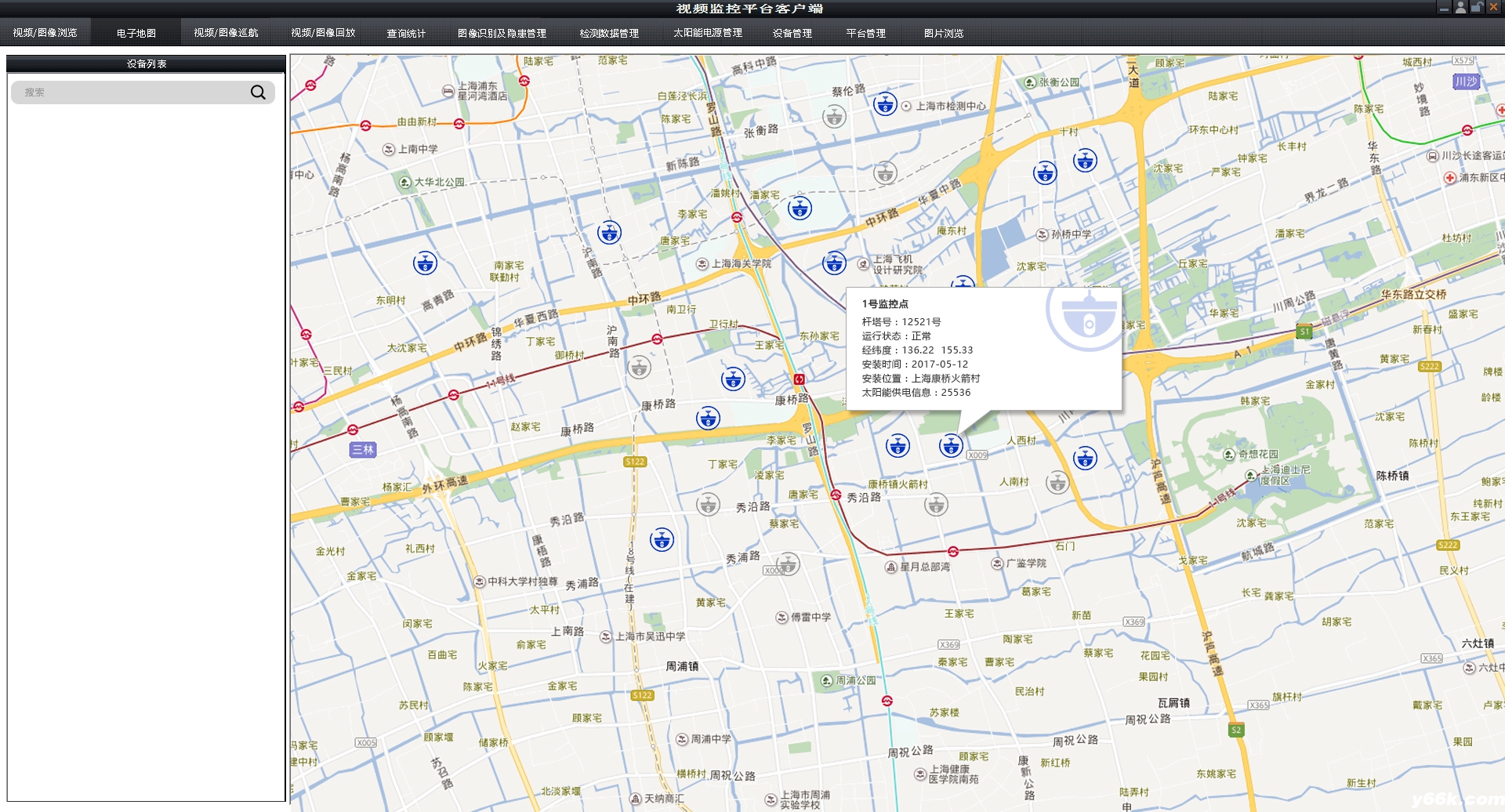Viewport: 1505px width, 812px height.
Task: Click the 瓦屑镇 map label
Action: (x=1173, y=703)
